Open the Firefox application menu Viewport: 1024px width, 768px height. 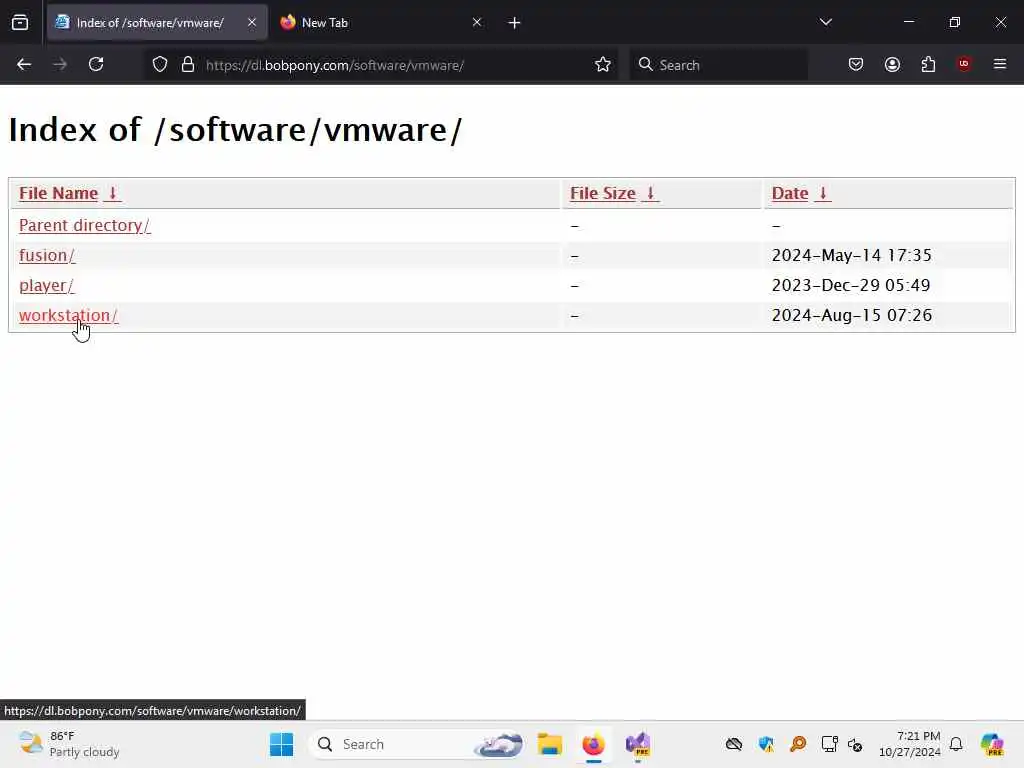click(x=1000, y=64)
